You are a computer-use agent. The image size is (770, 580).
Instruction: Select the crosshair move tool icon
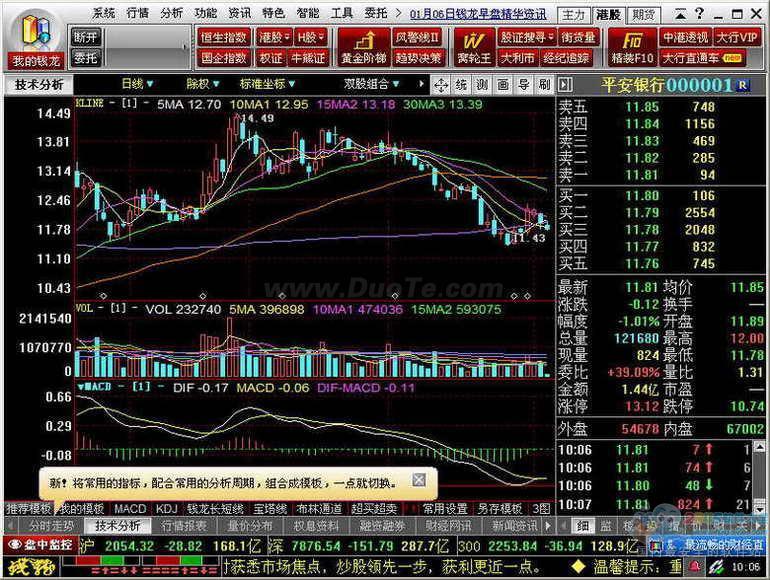(x=441, y=85)
